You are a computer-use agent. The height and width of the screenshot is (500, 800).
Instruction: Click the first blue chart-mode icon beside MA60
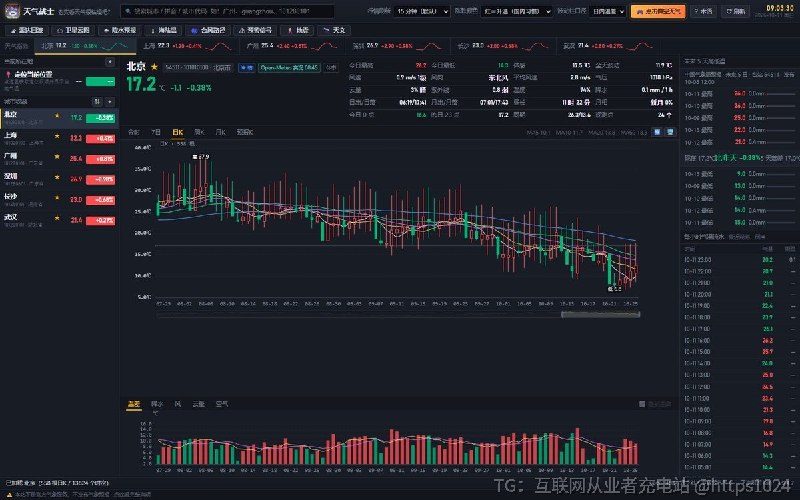(x=657, y=132)
